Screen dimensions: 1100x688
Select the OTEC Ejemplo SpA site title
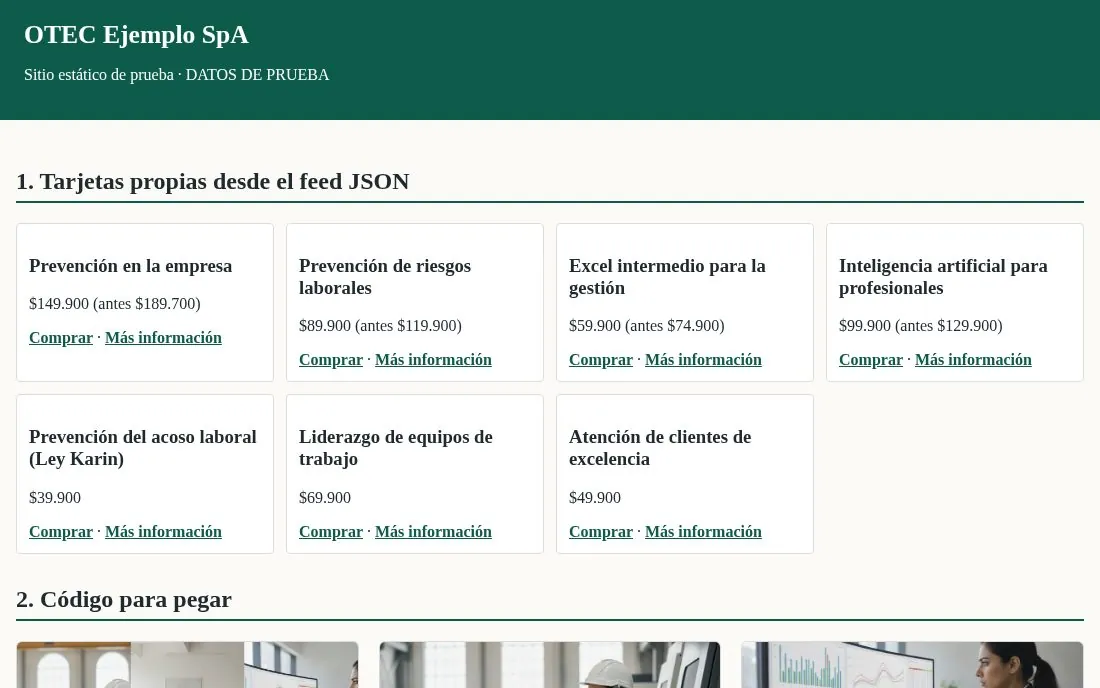tap(136, 35)
